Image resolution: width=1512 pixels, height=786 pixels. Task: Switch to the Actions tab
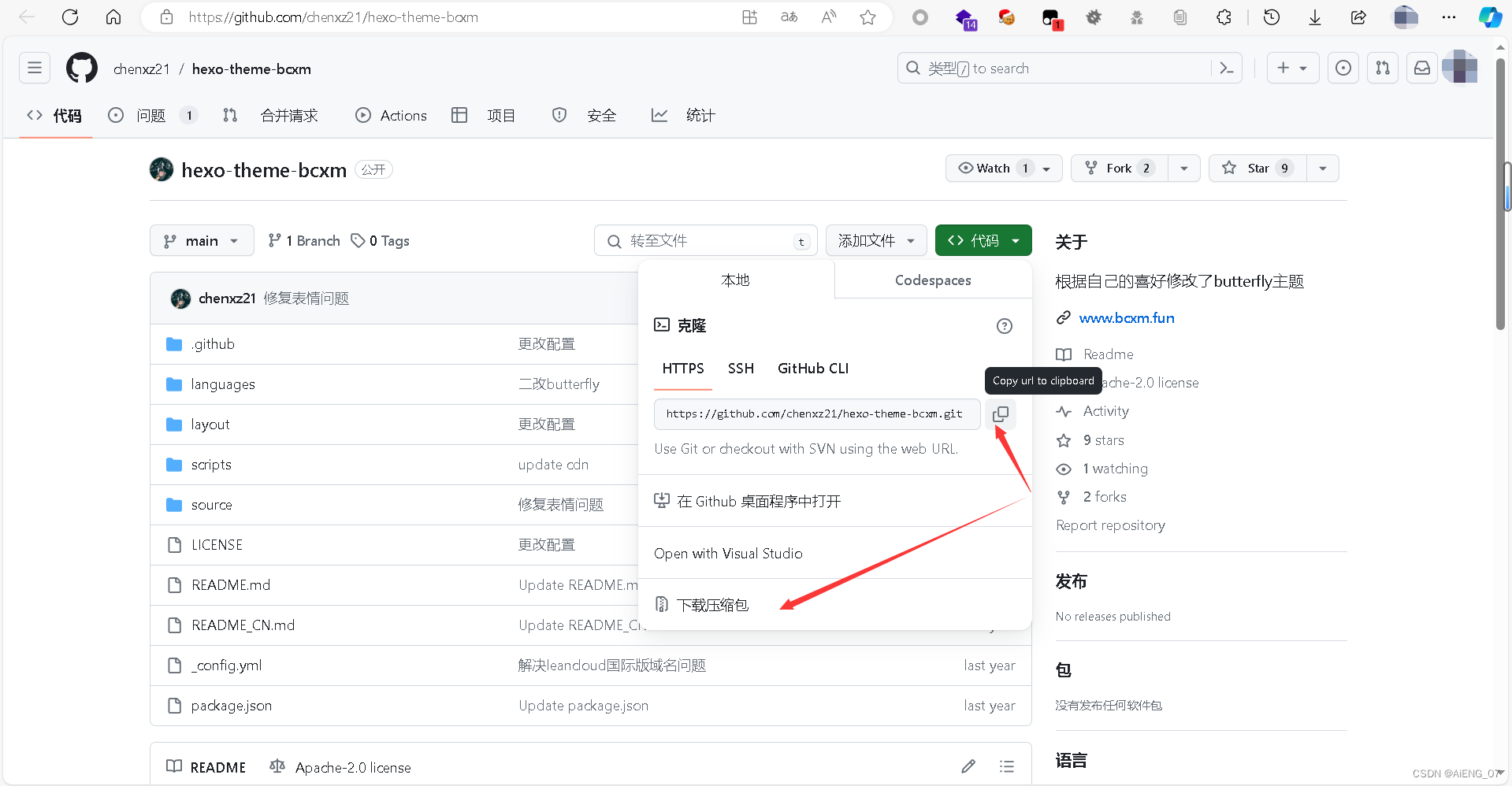(391, 116)
